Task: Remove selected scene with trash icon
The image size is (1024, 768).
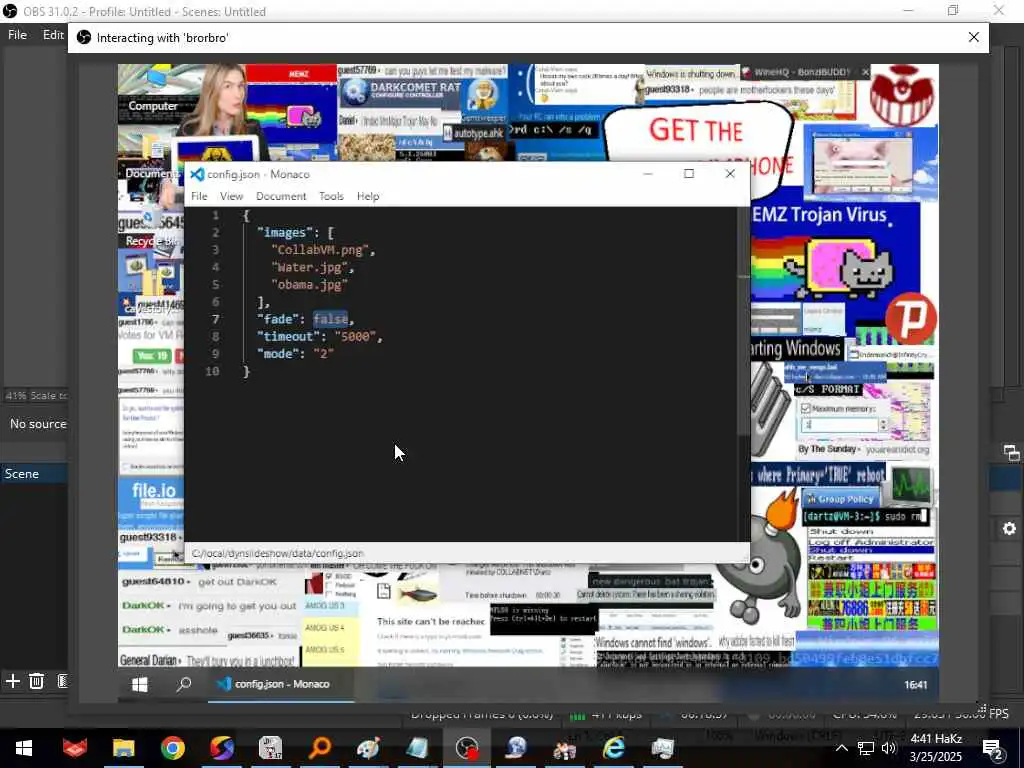Action: (37, 681)
